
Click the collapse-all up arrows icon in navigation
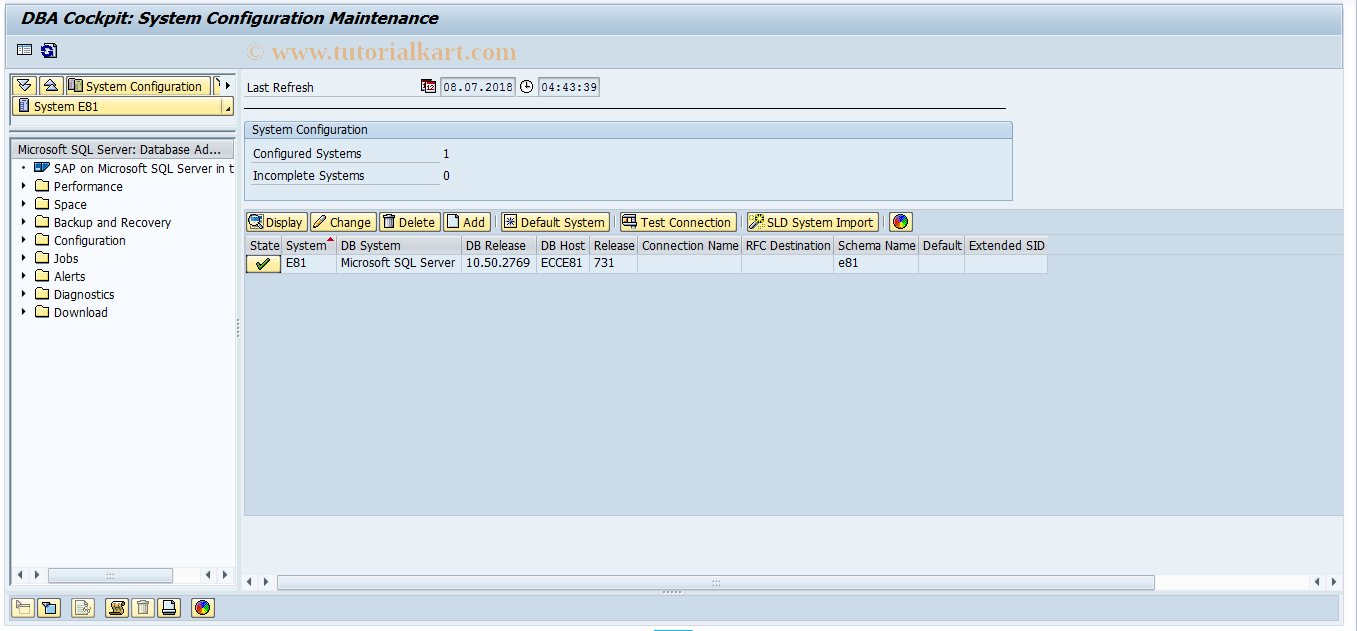point(50,86)
